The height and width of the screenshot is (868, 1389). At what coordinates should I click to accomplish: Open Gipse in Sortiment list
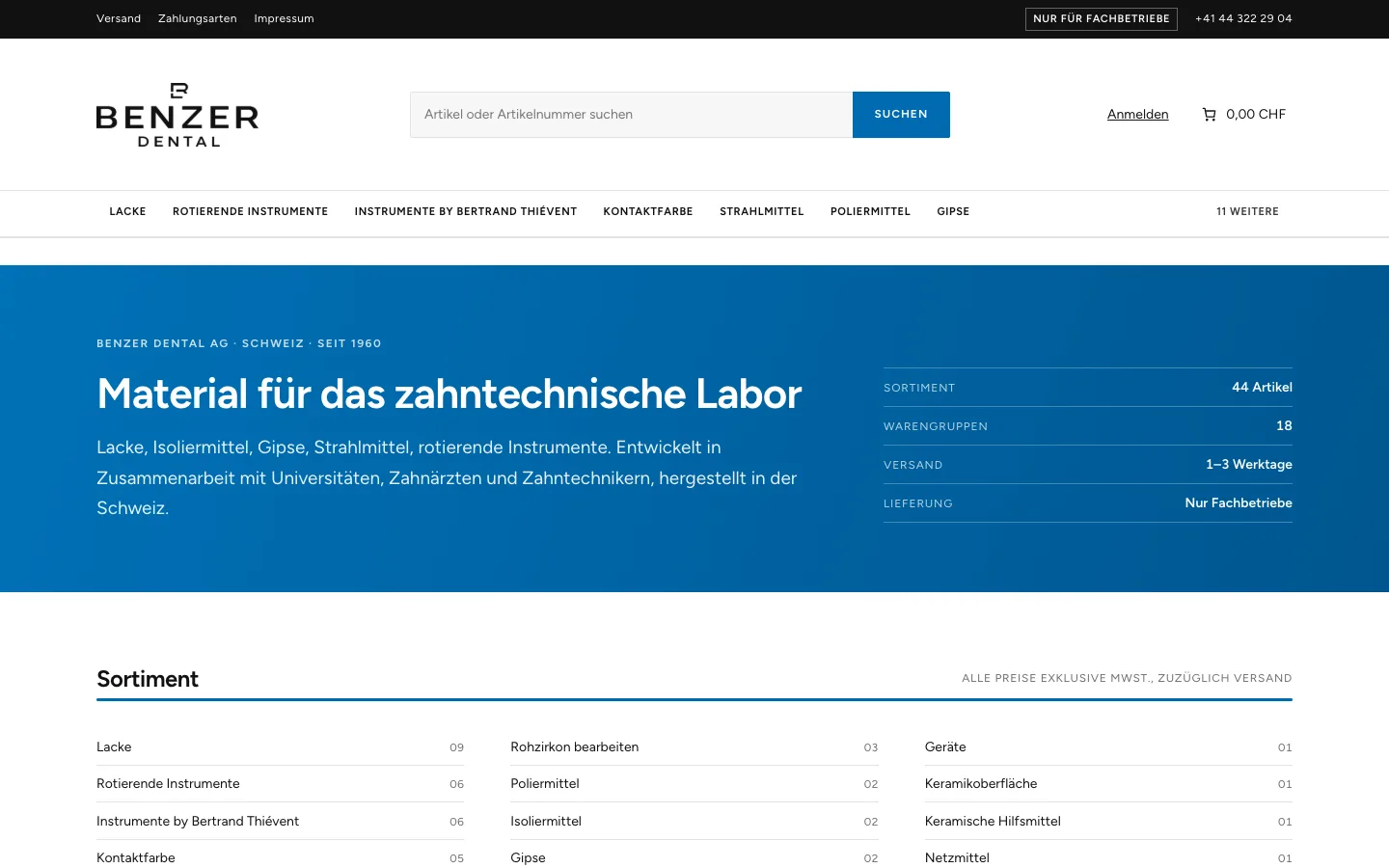[x=694, y=858]
